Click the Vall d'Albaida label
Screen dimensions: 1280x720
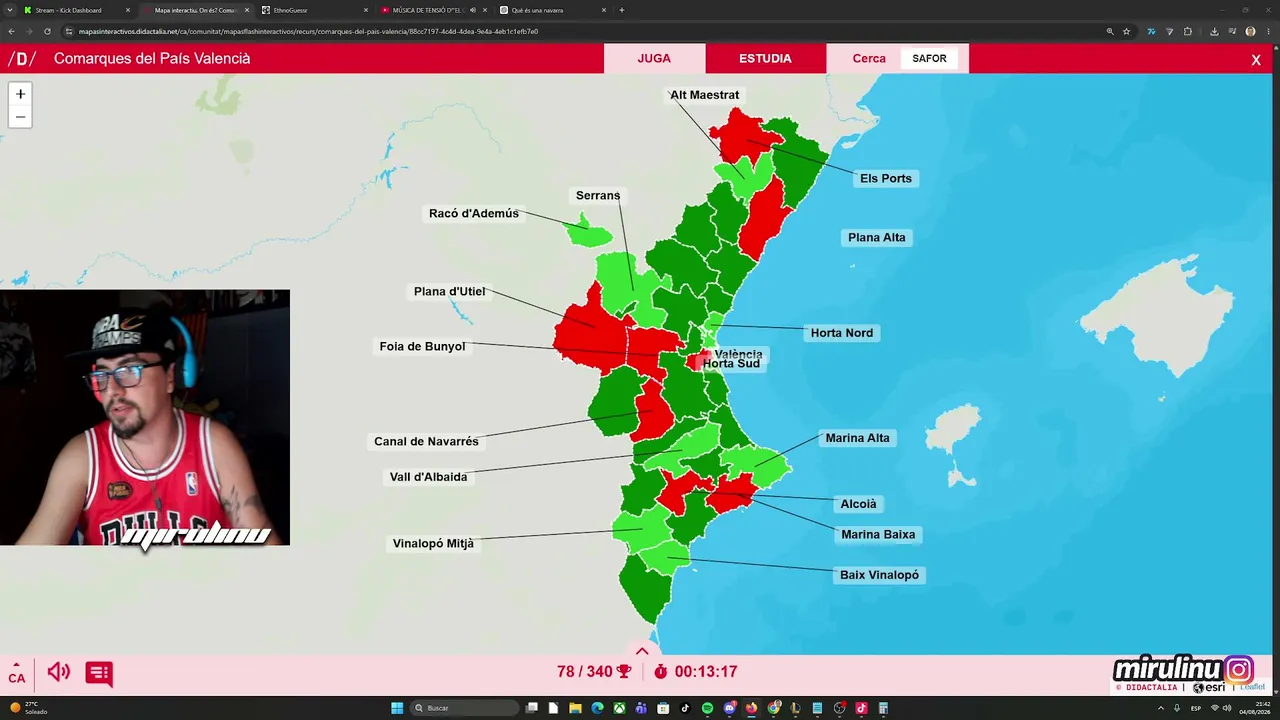(428, 477)
